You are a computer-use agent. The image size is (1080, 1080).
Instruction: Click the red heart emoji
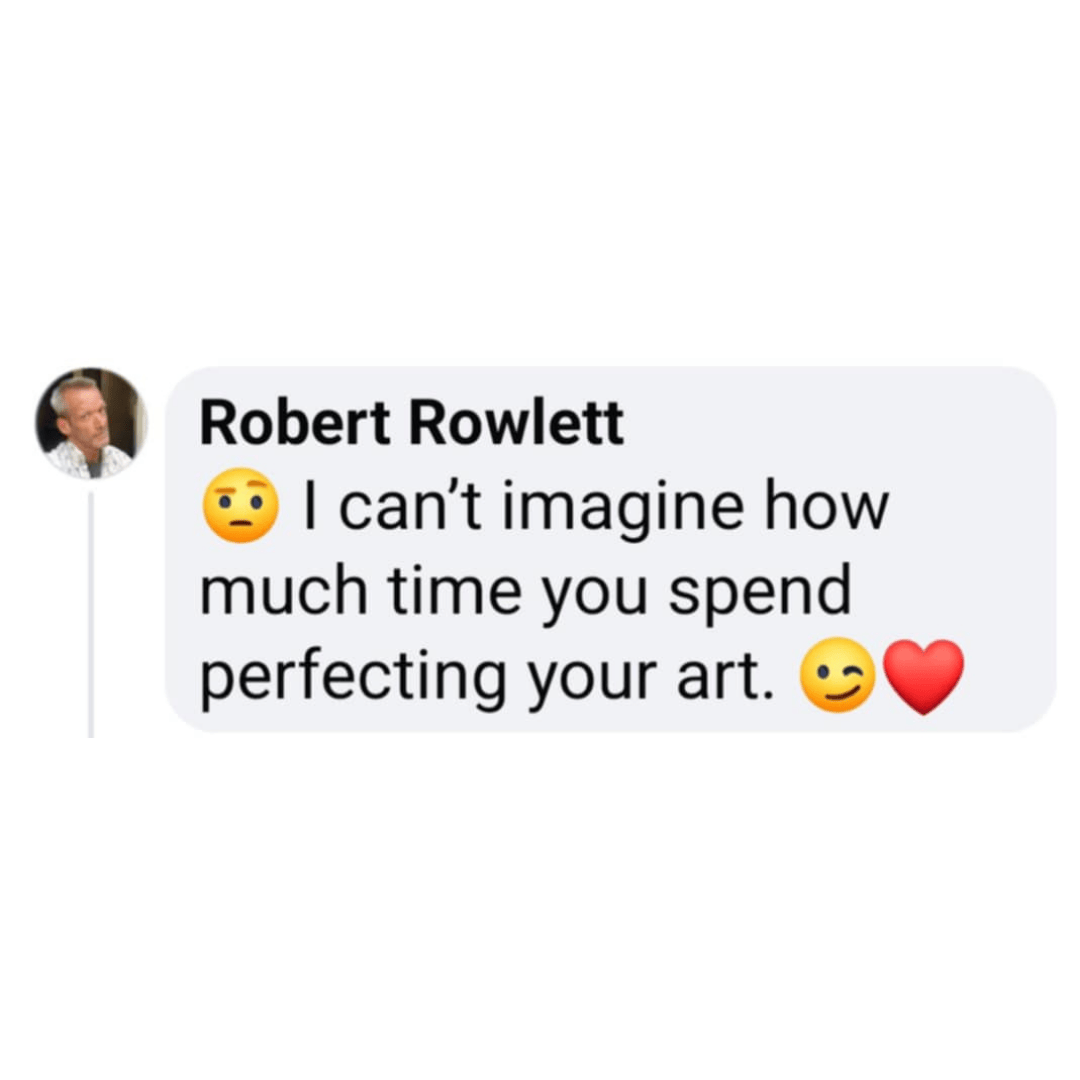tap(923, 676)
